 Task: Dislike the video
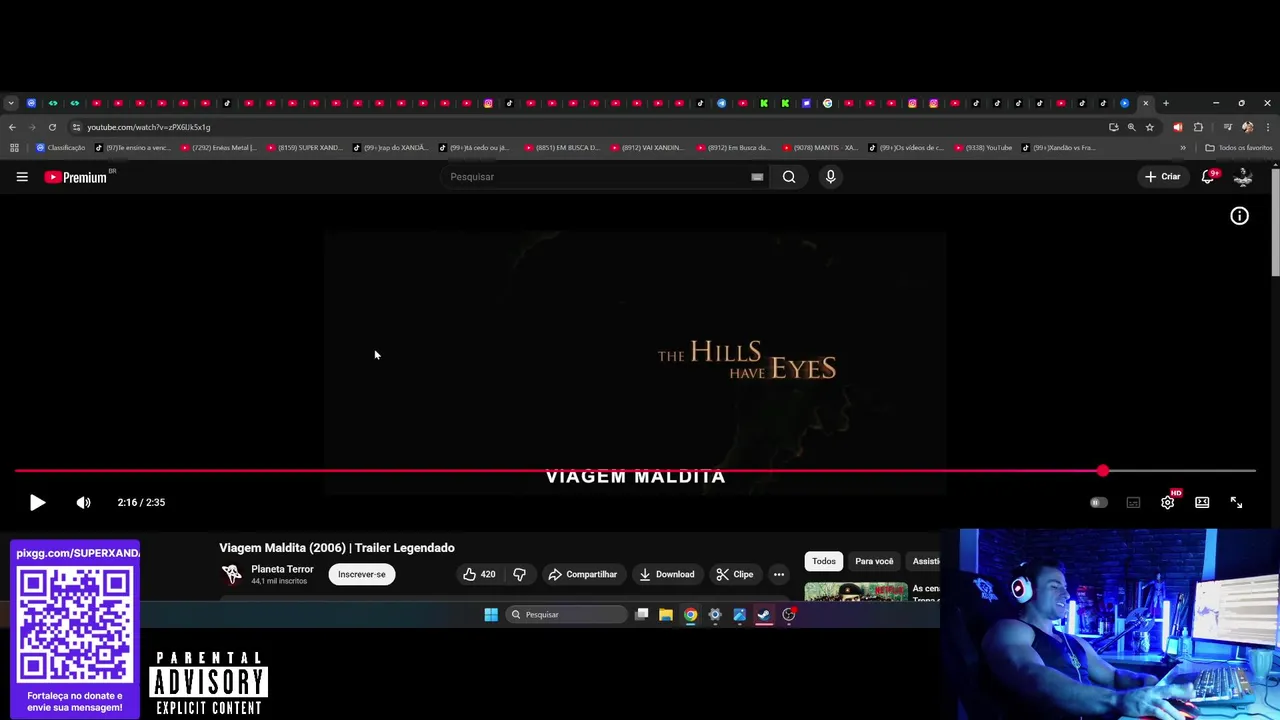(519, 574)
